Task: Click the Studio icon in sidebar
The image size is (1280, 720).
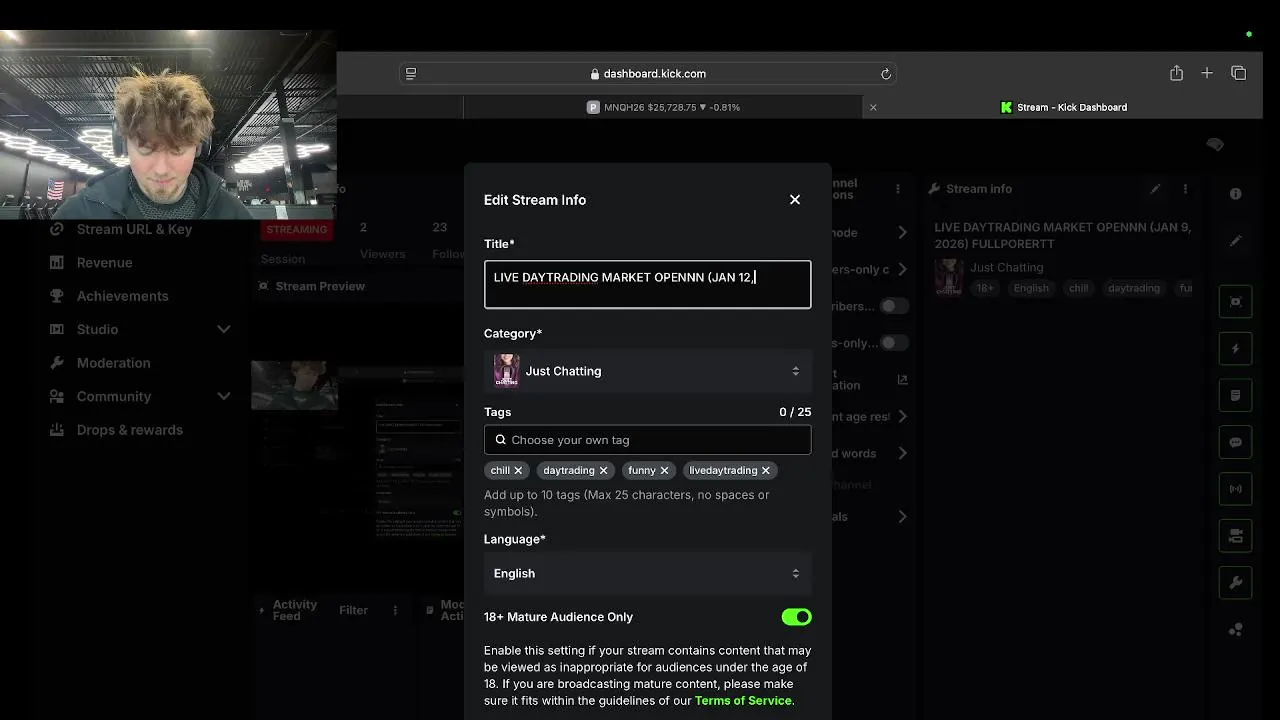Action: [x=57, y=329]
